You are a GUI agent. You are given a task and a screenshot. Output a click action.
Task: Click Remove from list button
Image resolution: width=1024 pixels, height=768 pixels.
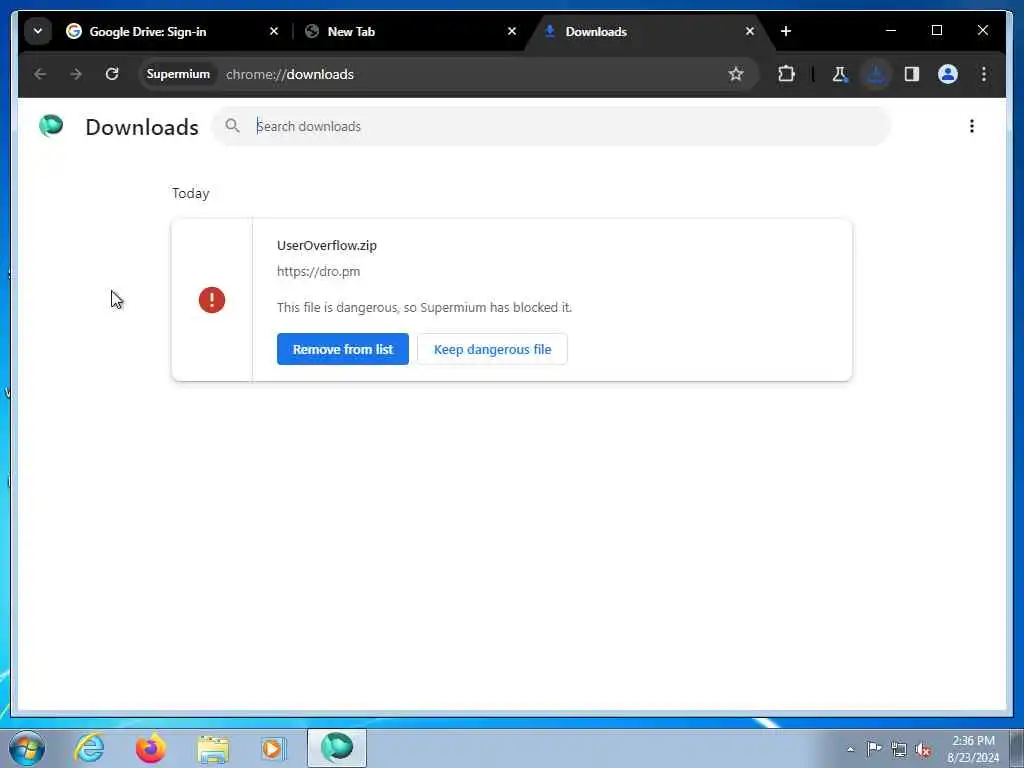(343, 349)
